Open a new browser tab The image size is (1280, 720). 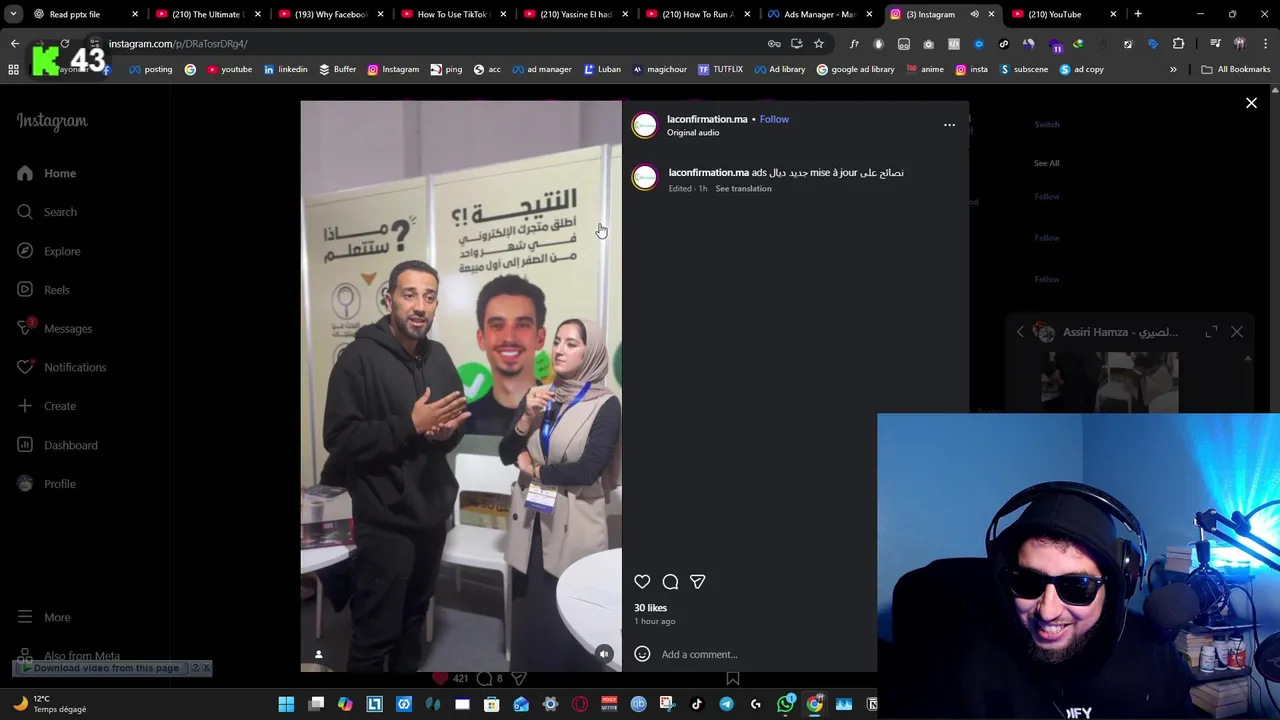[1138, 14]
